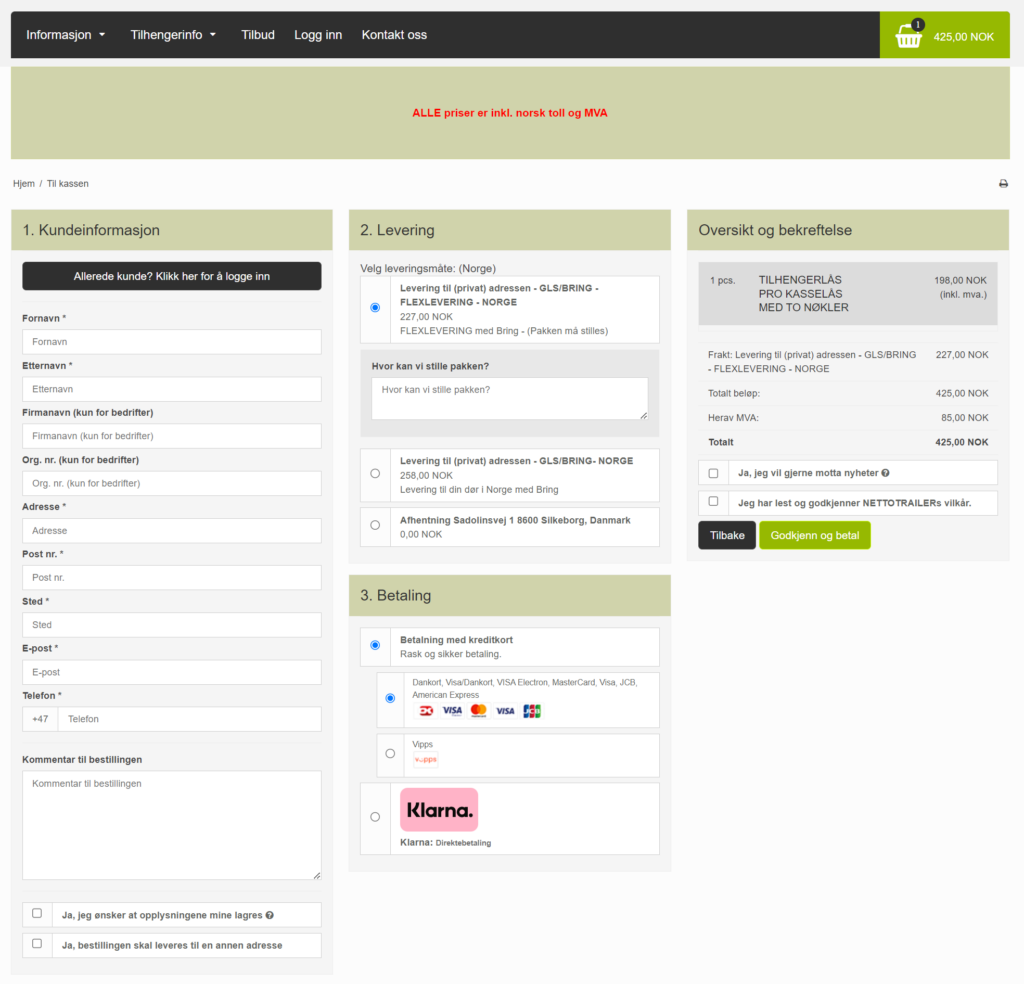Open the +47 phone country code selector

pos(40,719)
